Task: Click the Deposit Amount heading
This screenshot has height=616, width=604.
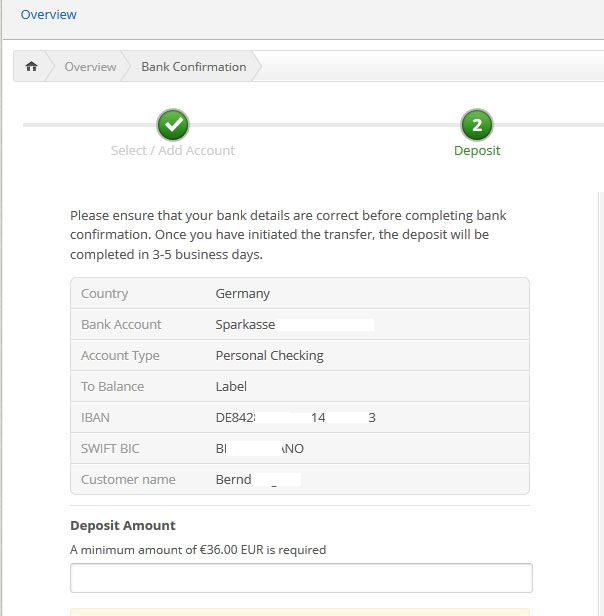Action: [x=123, y=526]
